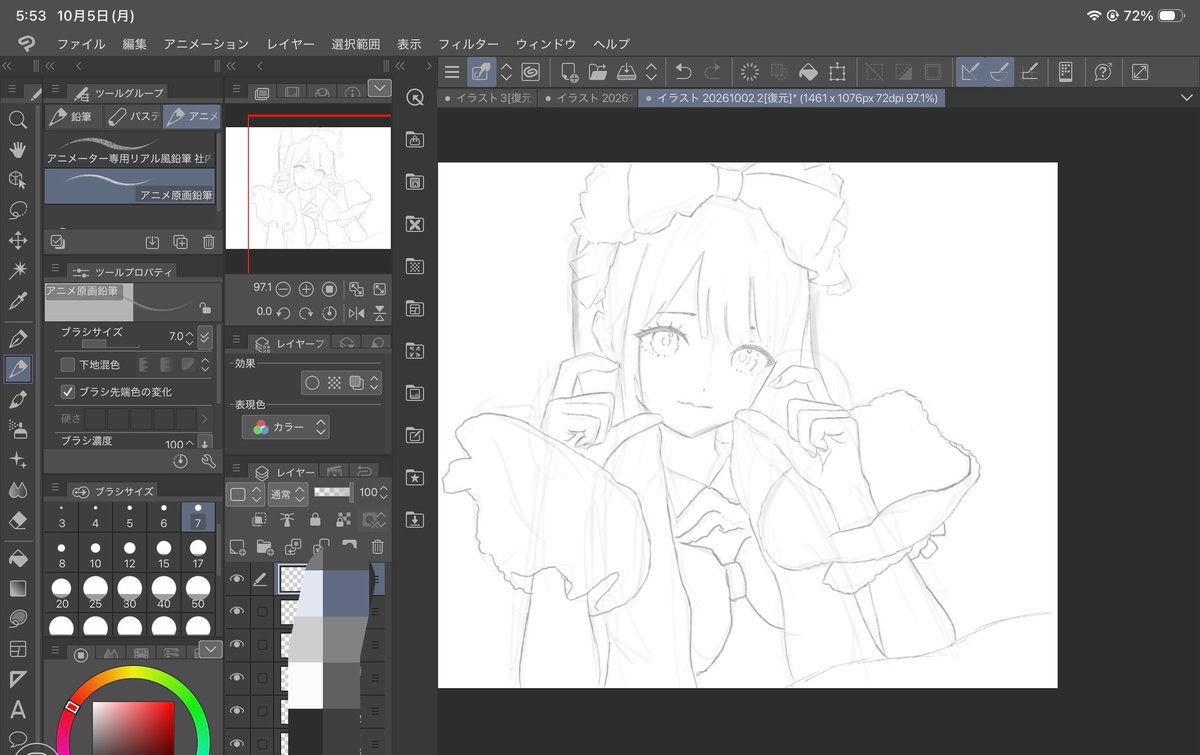The height and width of the screenshot is (755, 1200).
Task: Switch to イラスト 3[復元 document tab
Action: 488,98
